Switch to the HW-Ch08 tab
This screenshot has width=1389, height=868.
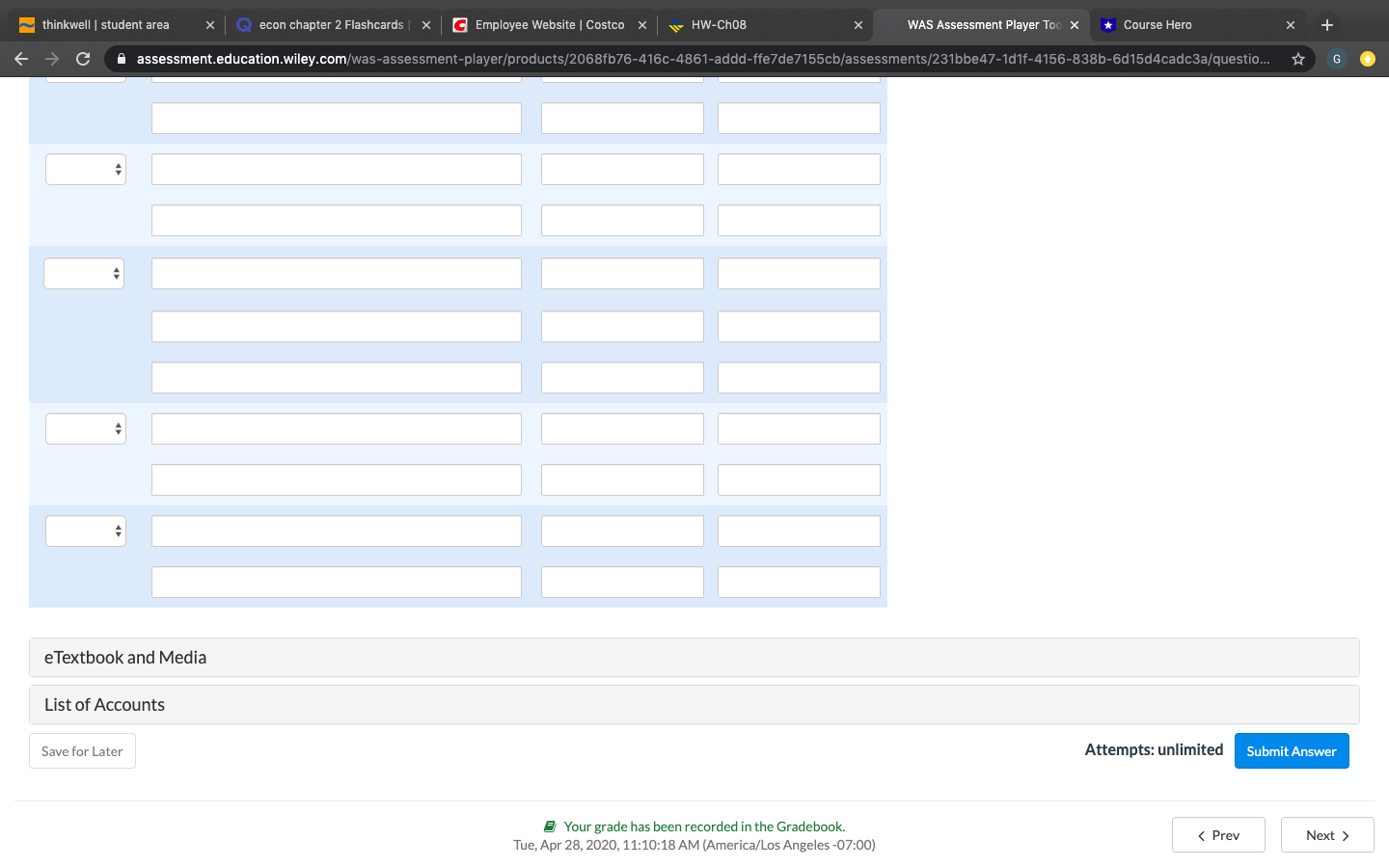click(x=765, y=25)
